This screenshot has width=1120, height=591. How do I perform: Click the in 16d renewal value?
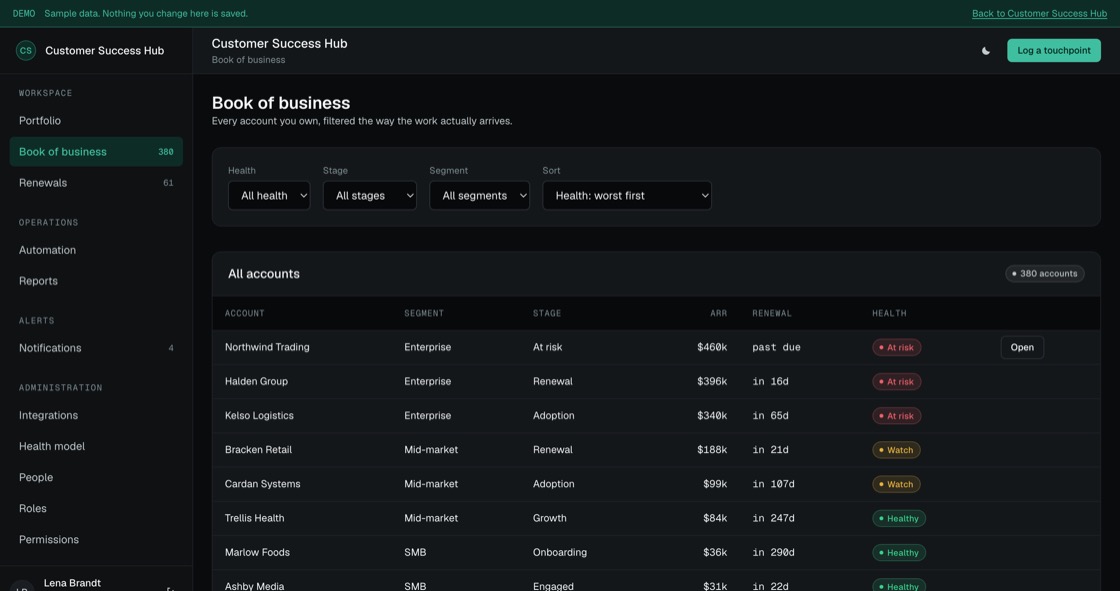(x=770, y=382)
